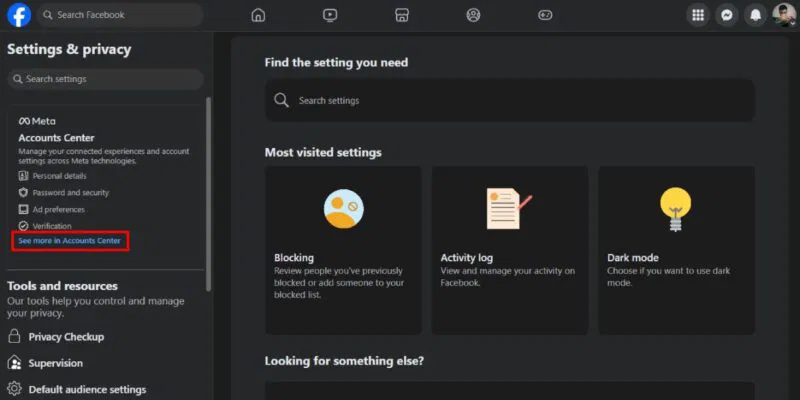Click the Find the setting you need heading
The height and width of the screenshot is (400, 800).
tap(336, 63)
